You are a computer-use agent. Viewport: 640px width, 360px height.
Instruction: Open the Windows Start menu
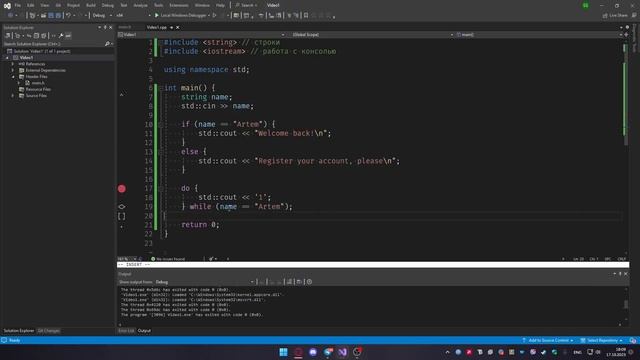click(283, 352)
